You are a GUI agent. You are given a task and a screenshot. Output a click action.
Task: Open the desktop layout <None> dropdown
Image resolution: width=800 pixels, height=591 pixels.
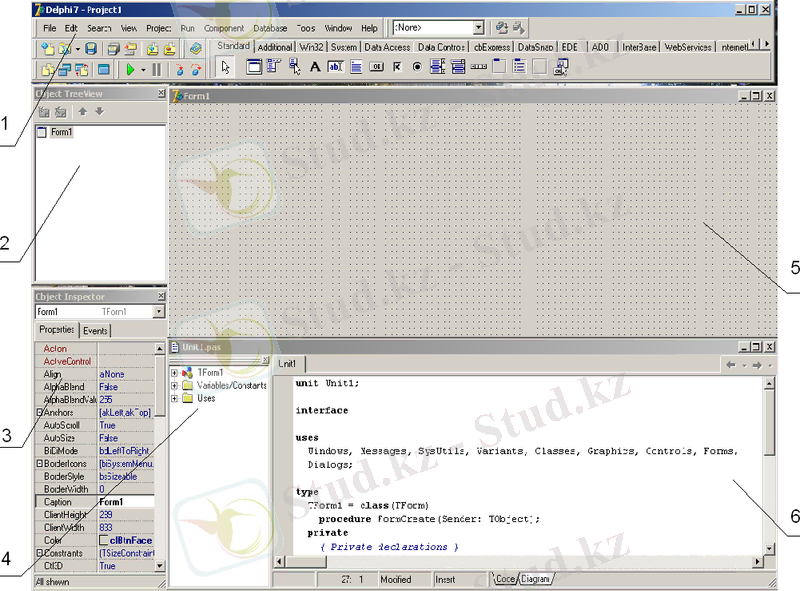point(478,28)
